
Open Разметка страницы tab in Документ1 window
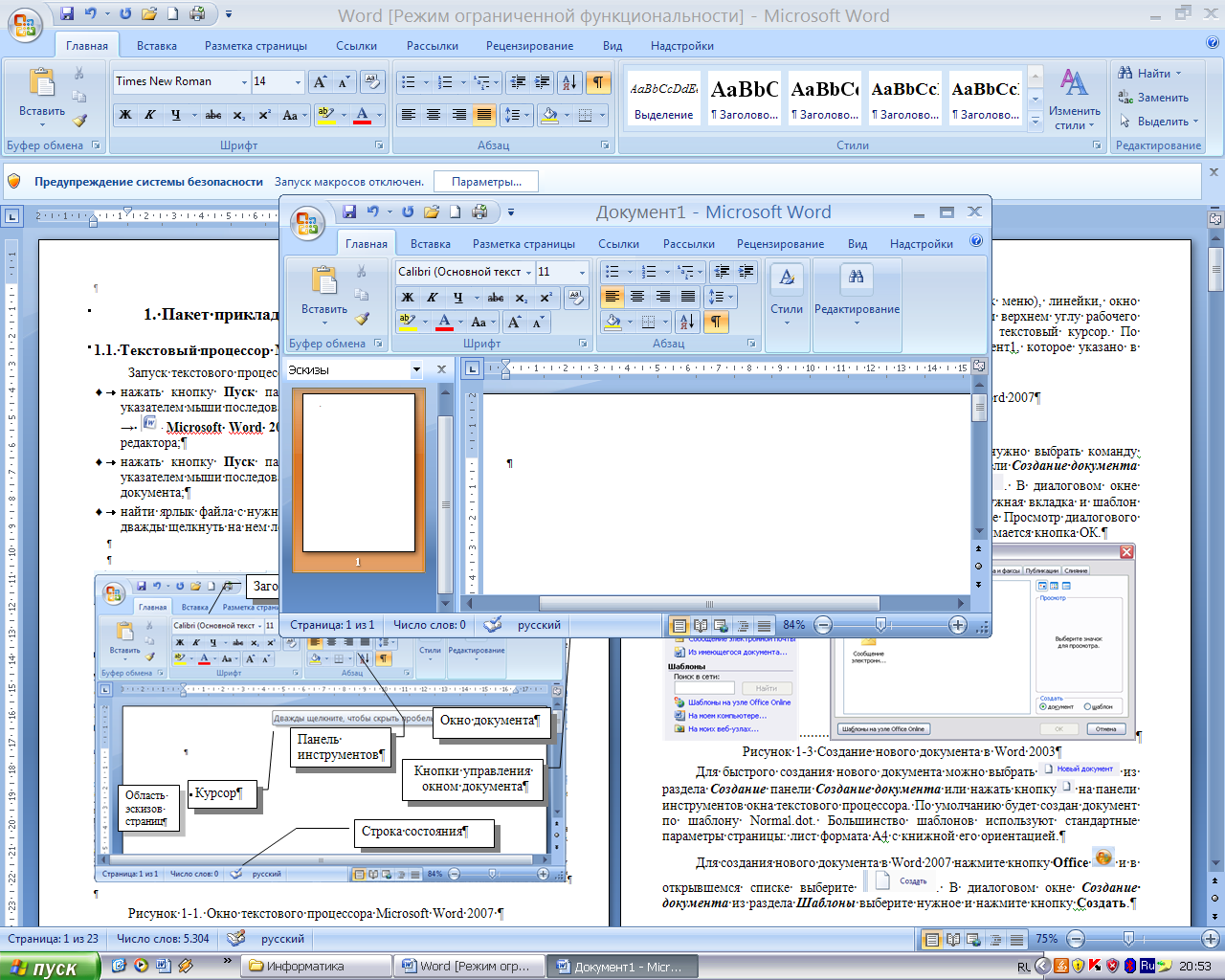coord(523,244)
